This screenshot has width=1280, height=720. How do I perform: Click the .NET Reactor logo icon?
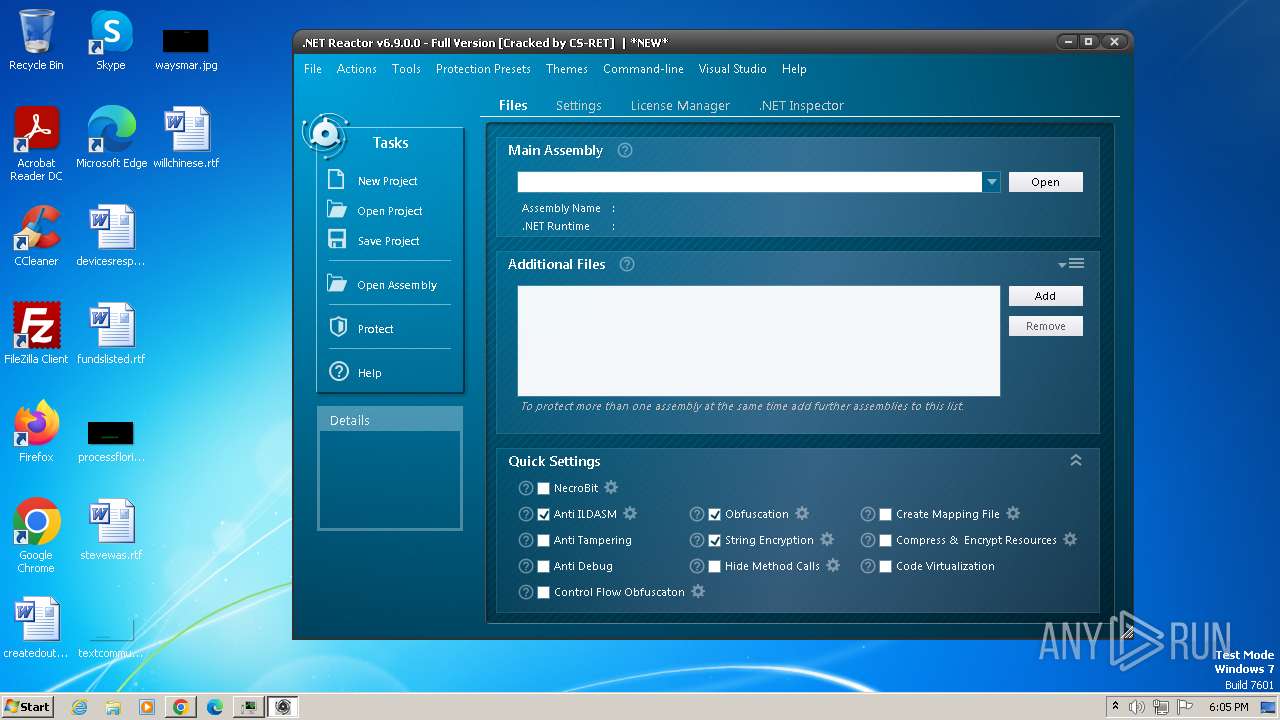click(x=325, y=134)
